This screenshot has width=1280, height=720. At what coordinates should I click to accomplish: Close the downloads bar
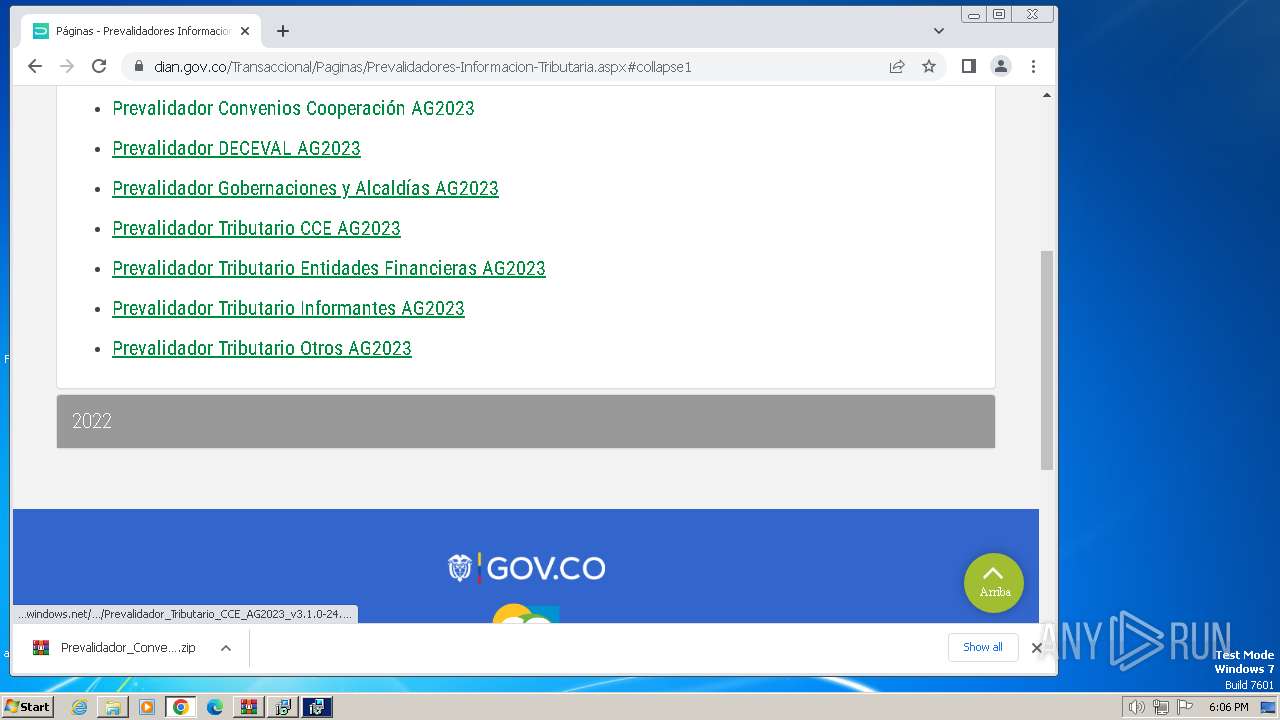click(x=1037, y=648)
